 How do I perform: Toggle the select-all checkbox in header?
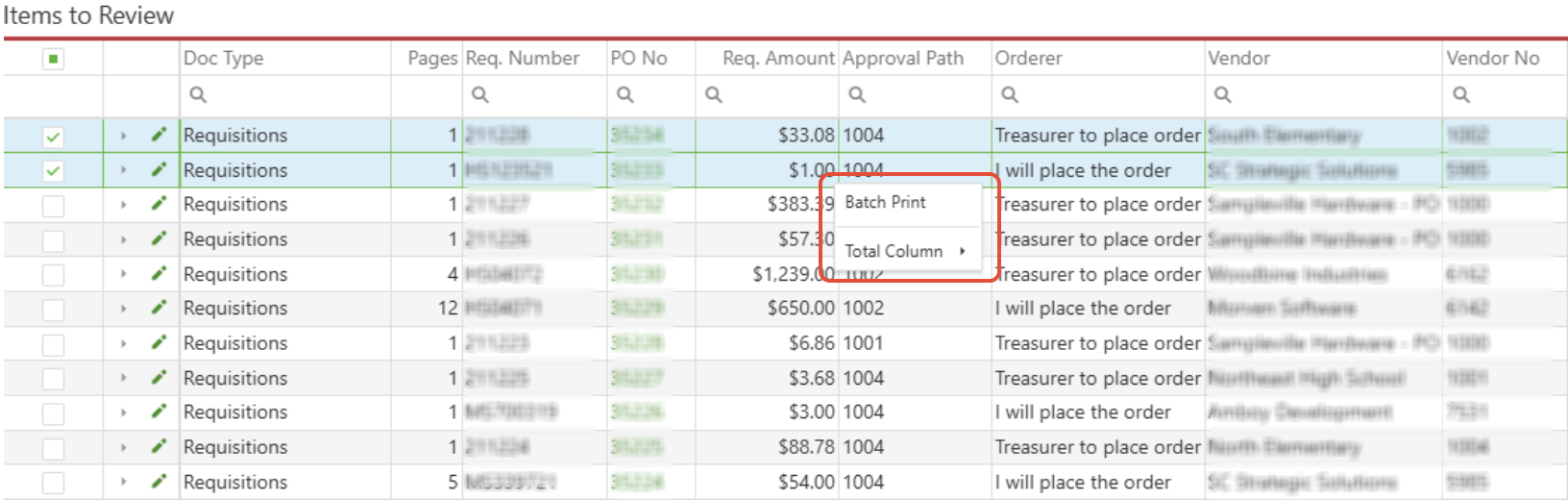click(x=53, y=59)
